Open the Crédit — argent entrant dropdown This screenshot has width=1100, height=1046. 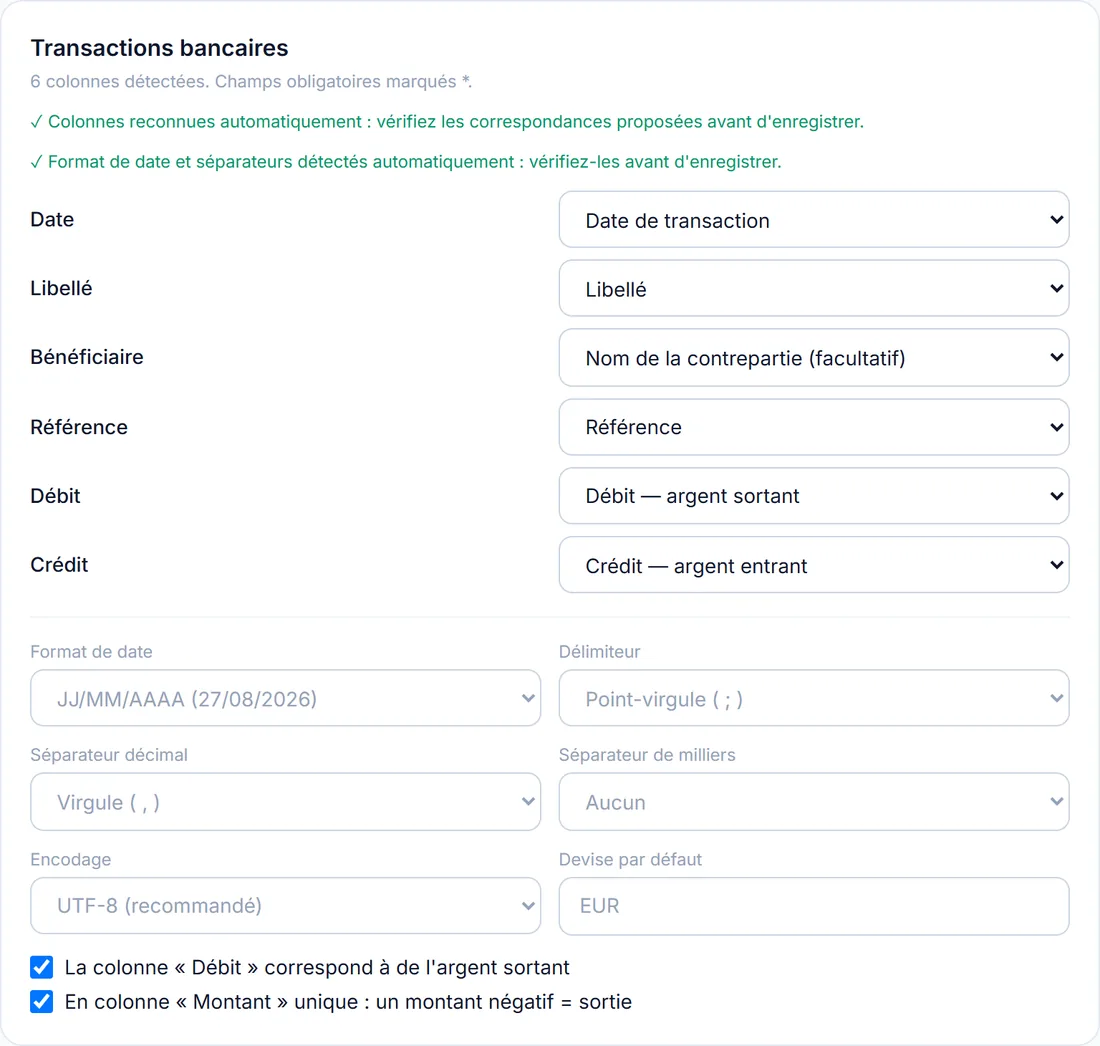click(x=814, y=565)
